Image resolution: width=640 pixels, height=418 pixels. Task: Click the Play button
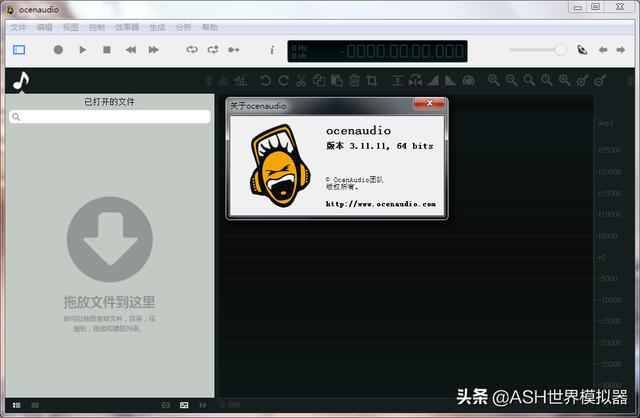point(82,49)
